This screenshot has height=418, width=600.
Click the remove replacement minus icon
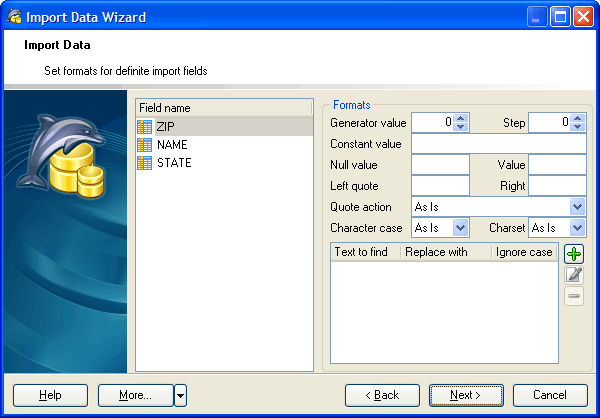coord(574,296)
